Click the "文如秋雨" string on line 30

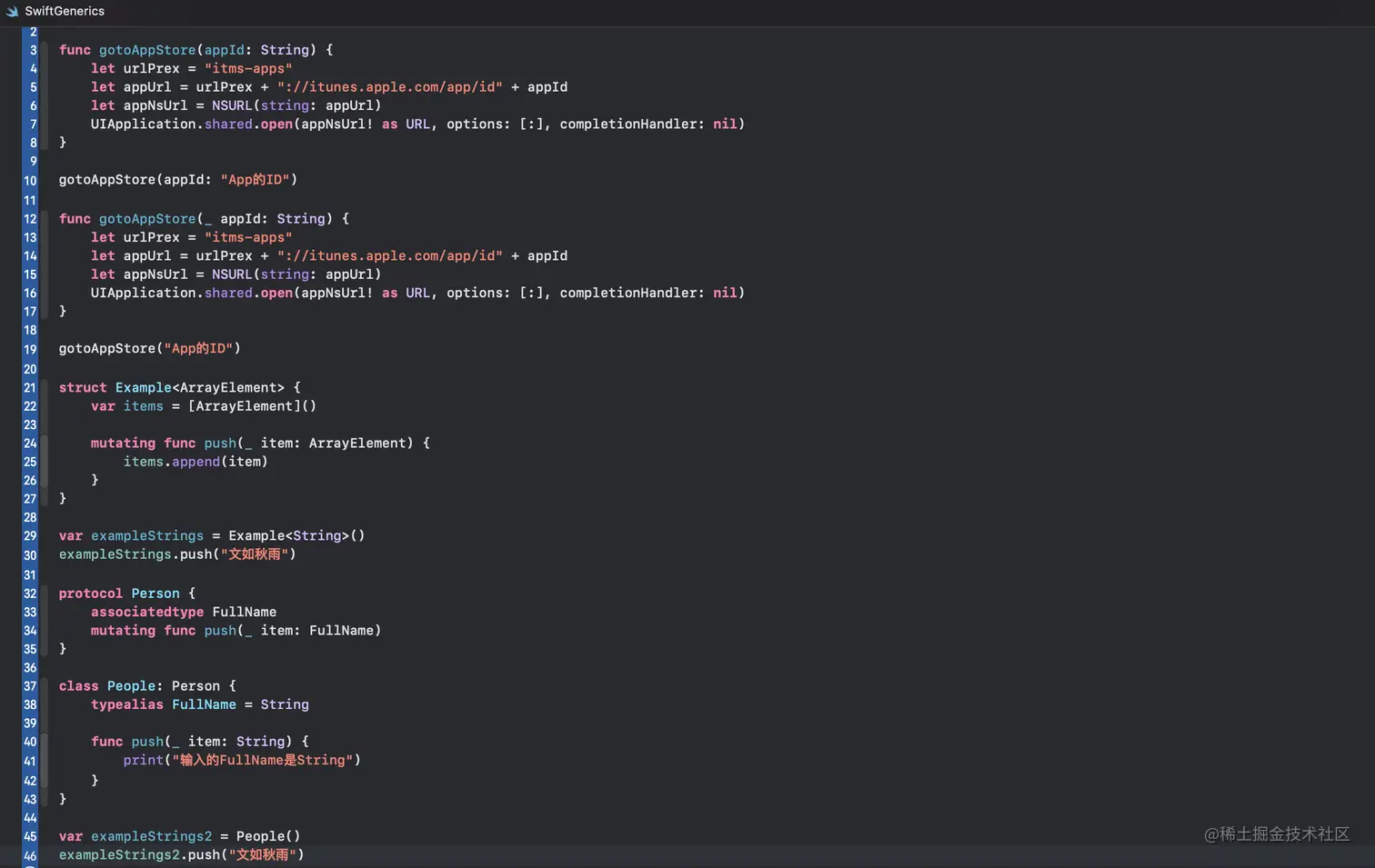coord(255,554)
